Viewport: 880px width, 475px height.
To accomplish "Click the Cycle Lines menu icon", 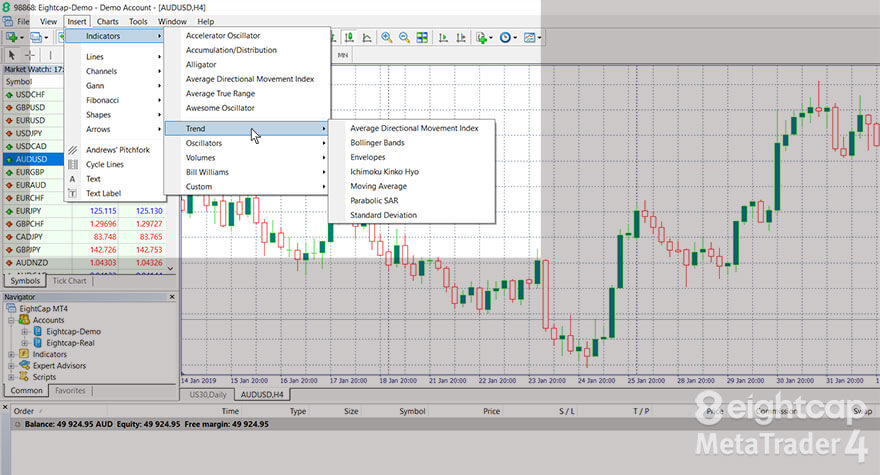I will coord(73,165).
